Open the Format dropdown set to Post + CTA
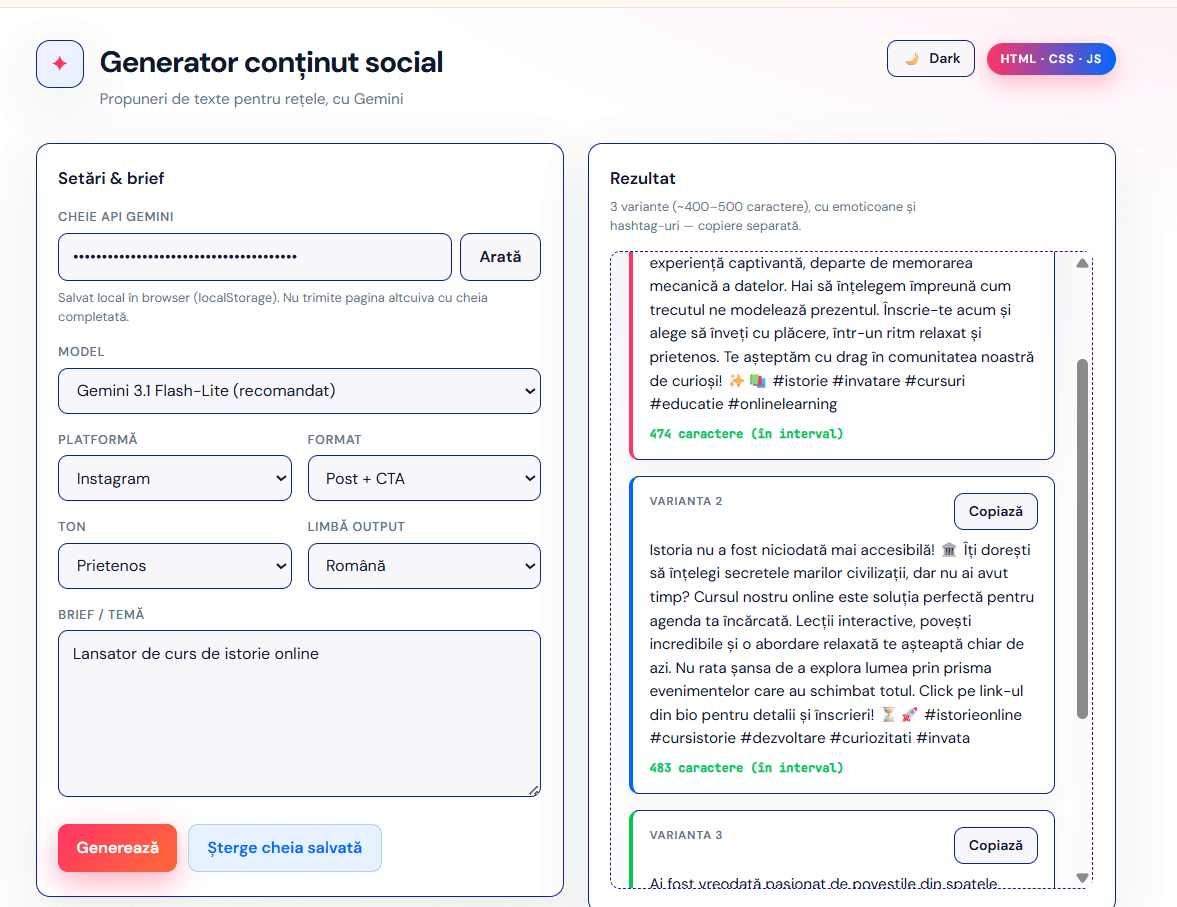The image size is (1177, 907). click(x=424, y=478)
